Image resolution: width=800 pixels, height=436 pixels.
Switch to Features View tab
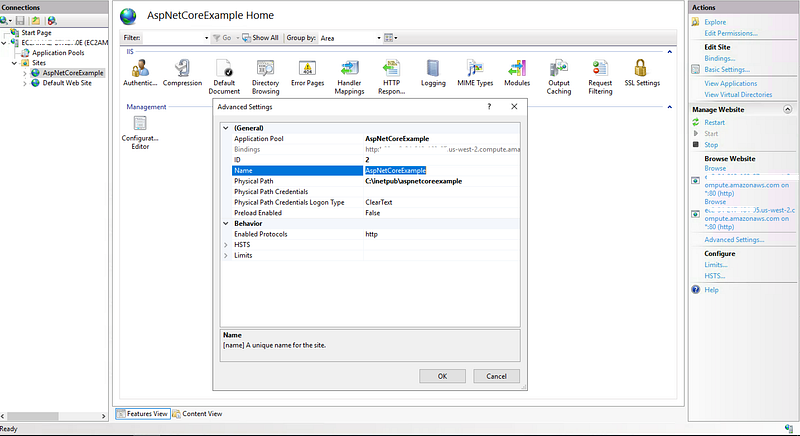click(x=143, y=414)
